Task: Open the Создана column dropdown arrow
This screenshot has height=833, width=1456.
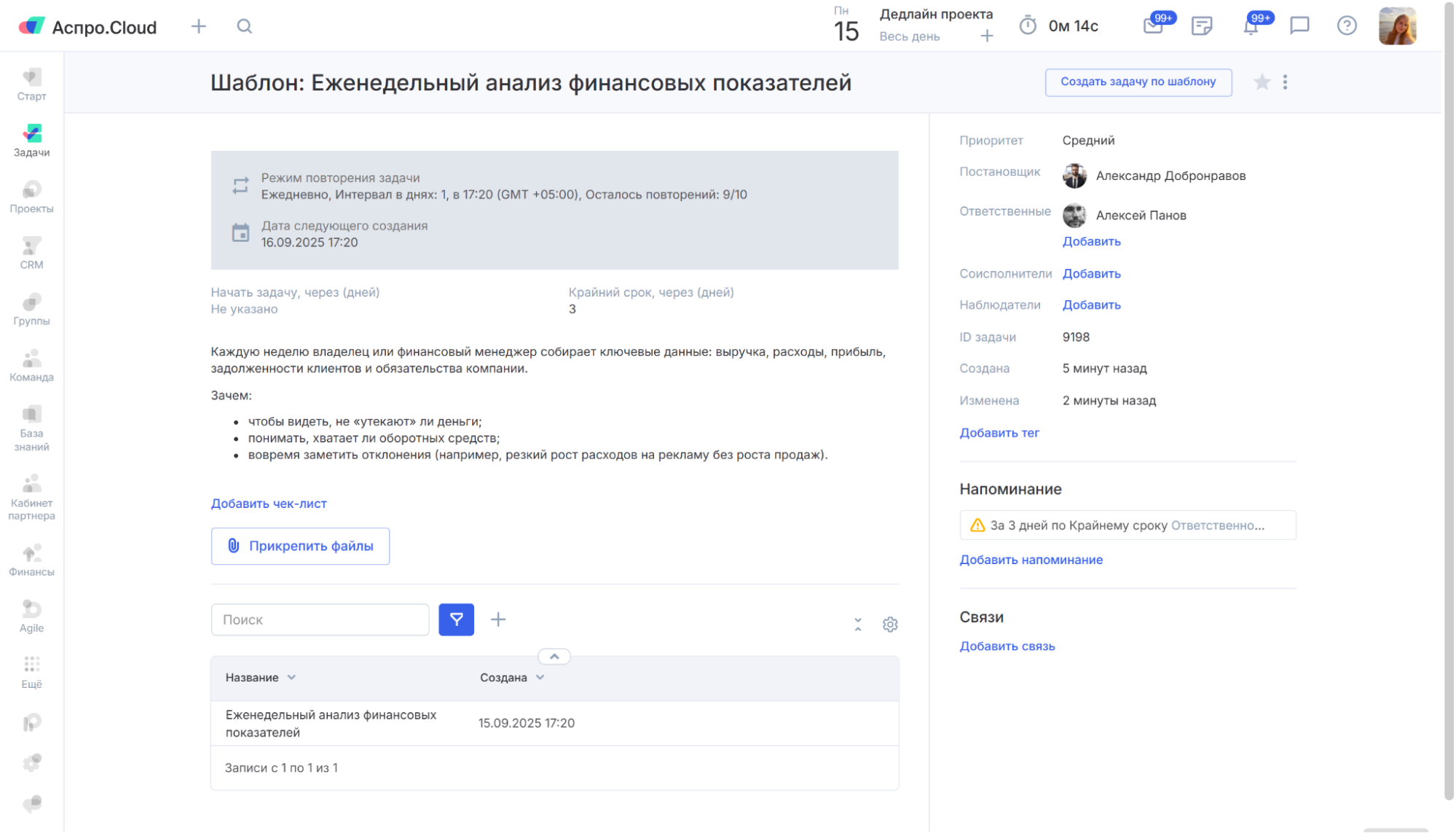Action: click(x=540, y=677)
